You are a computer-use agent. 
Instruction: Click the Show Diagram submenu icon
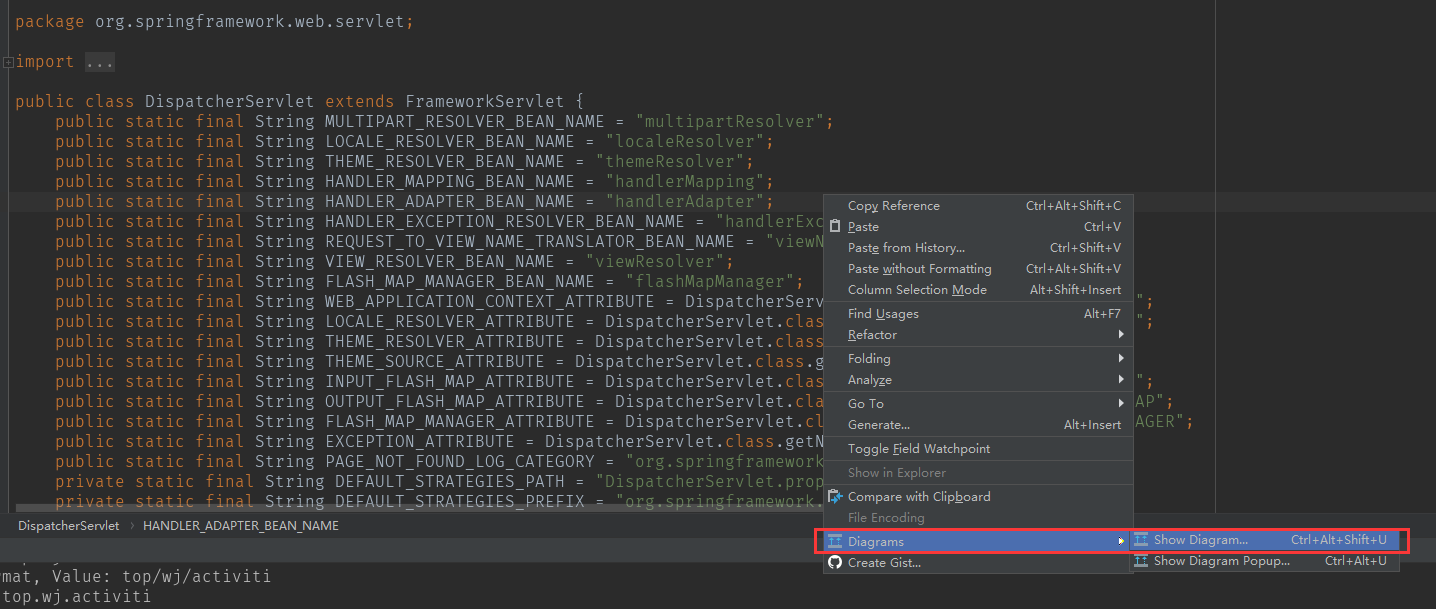click(x=1141, y=540)
